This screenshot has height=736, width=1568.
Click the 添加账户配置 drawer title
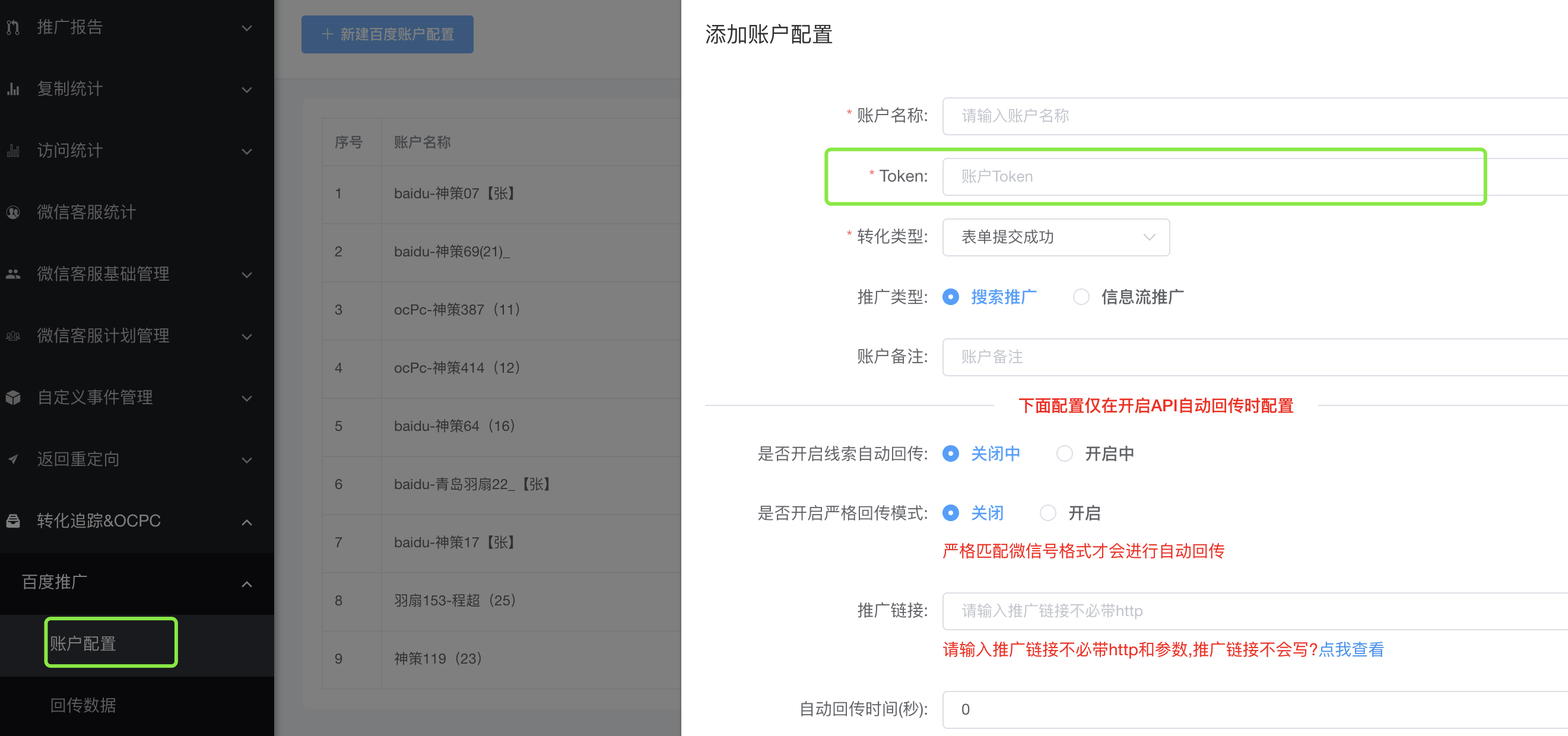[x=768, y=34]
